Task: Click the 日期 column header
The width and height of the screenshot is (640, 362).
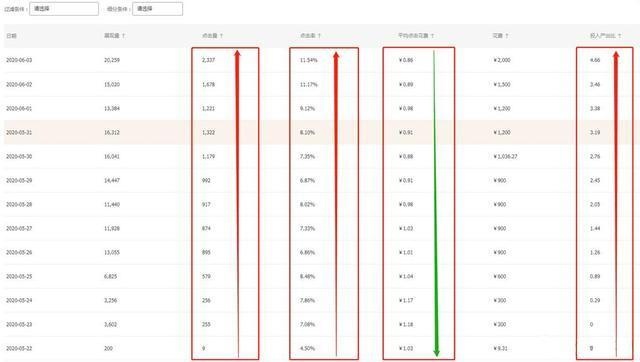Action: click(11, 36)
